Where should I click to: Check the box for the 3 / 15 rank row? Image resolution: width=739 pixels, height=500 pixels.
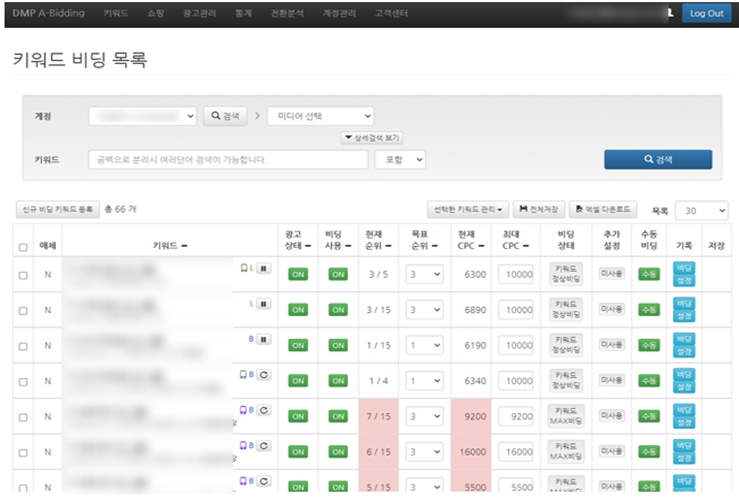(23, 311)
